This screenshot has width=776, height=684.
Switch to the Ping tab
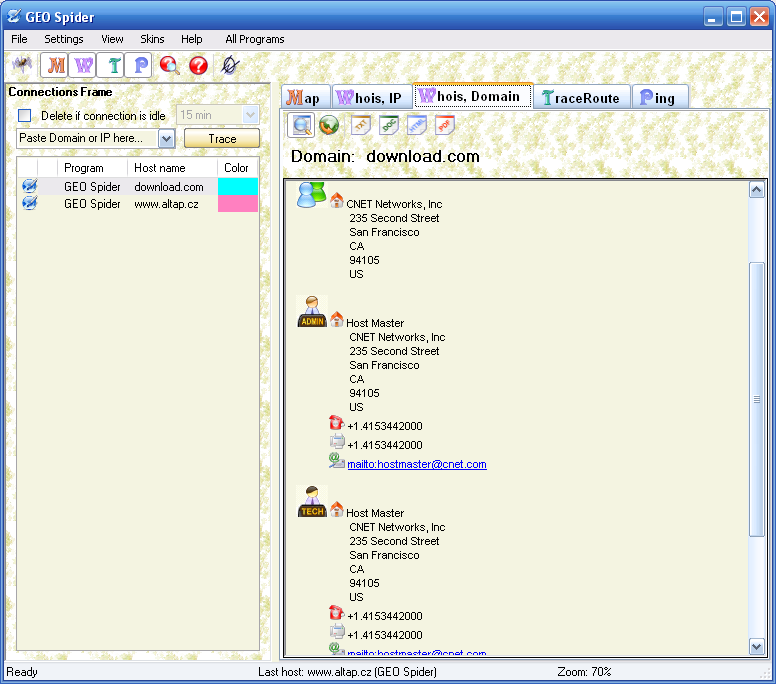click(x=660, y=97)
